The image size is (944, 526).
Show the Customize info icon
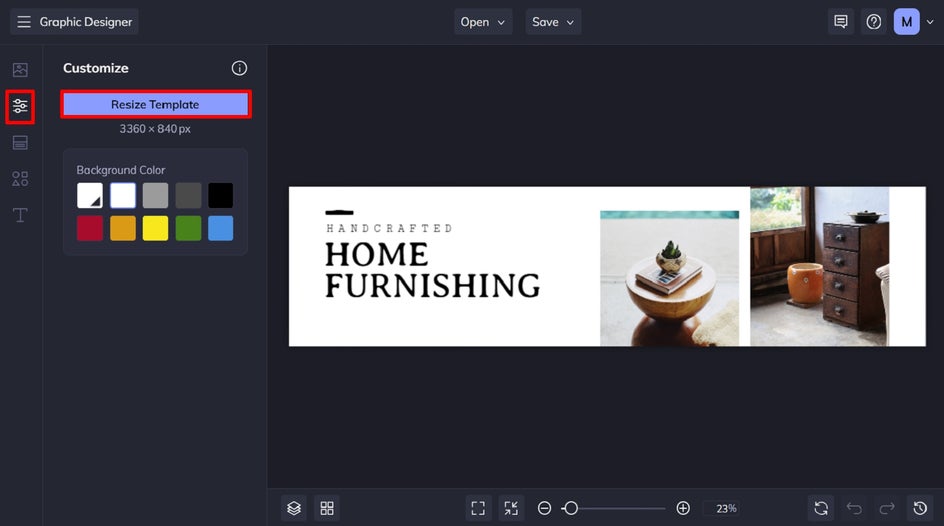click(239, 68)
